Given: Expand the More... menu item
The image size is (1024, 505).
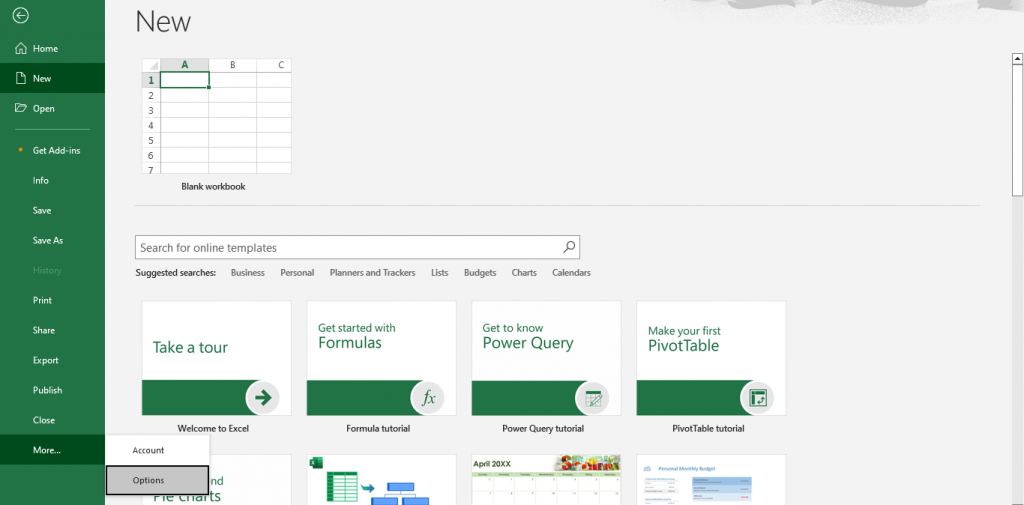Looking at the screenshot, I should 46,450.
